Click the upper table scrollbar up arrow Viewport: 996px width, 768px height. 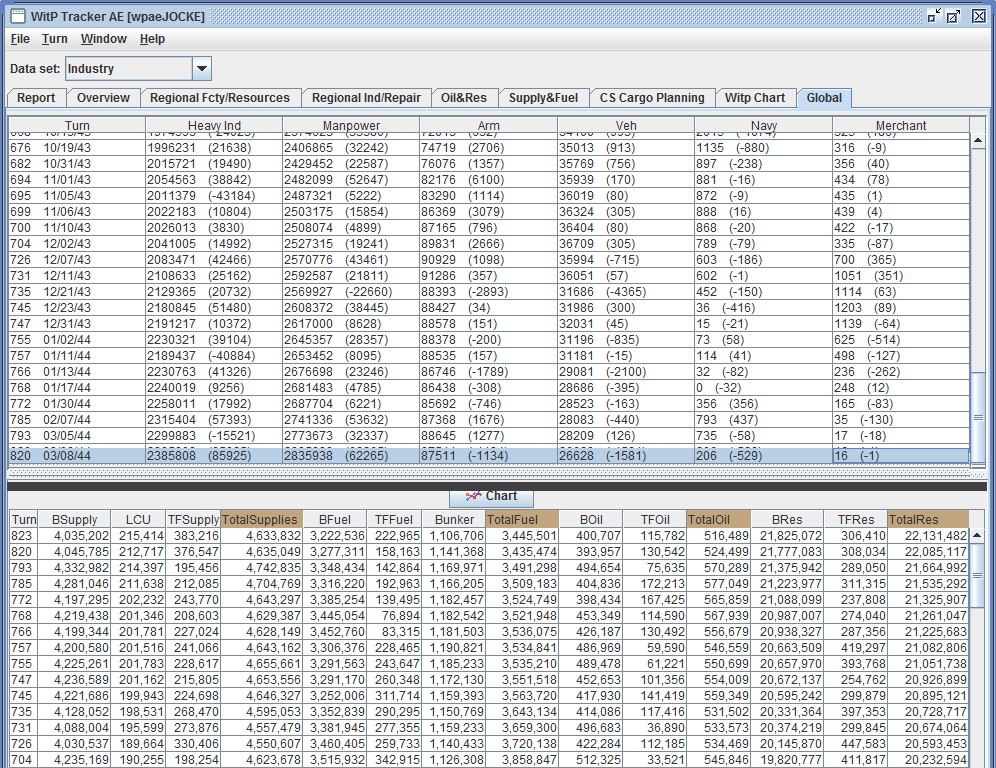point(978,140)
